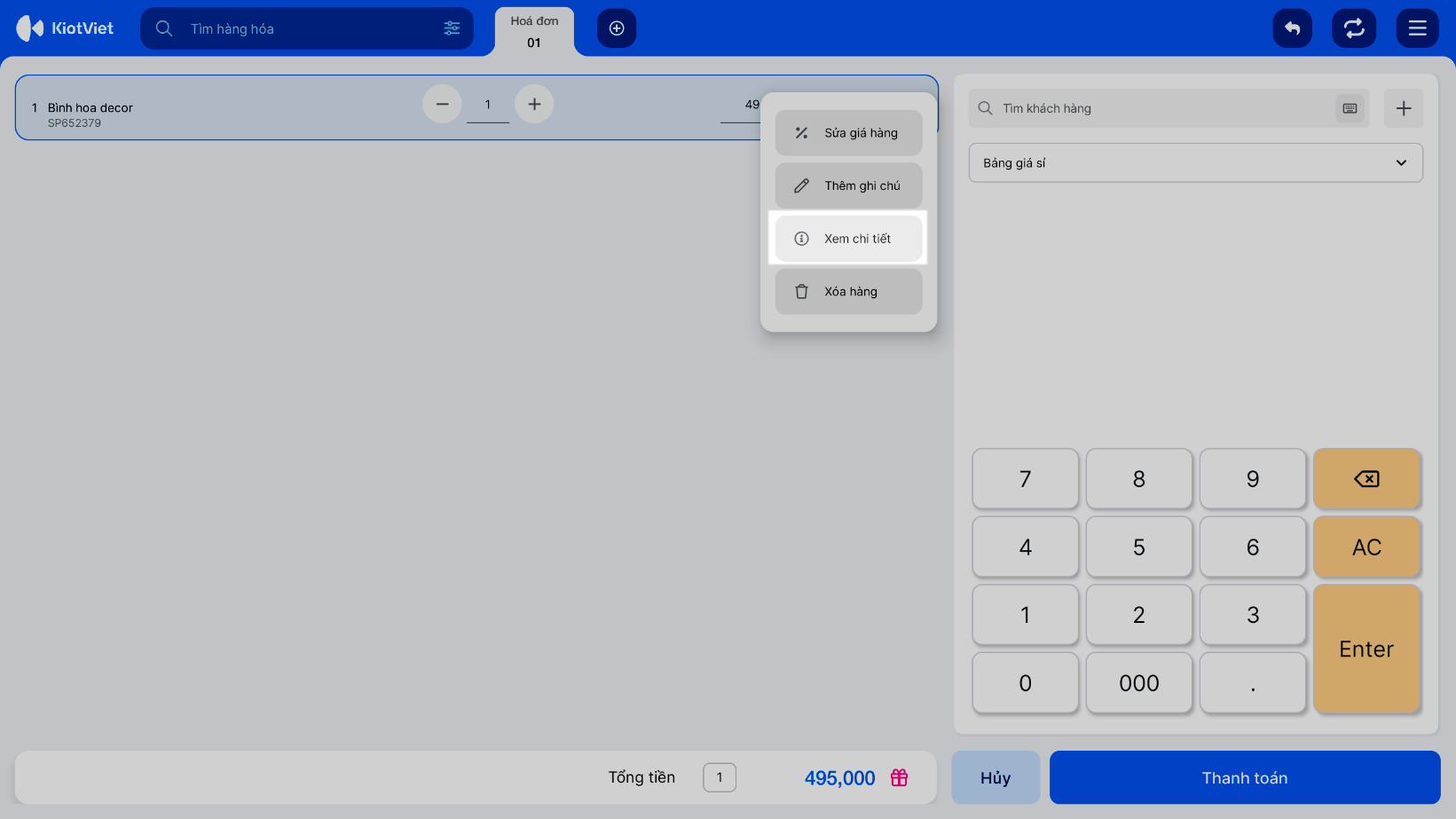Tap the single 1 key on numpad
Screen dimensions: 1456x819
(x=1026, y=615)
